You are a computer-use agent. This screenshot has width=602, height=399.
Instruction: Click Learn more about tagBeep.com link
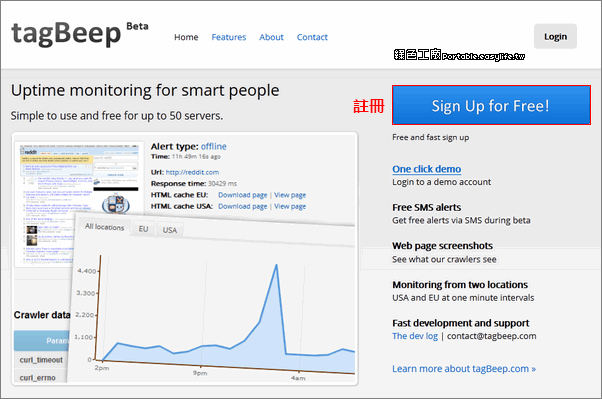point(464,369)
